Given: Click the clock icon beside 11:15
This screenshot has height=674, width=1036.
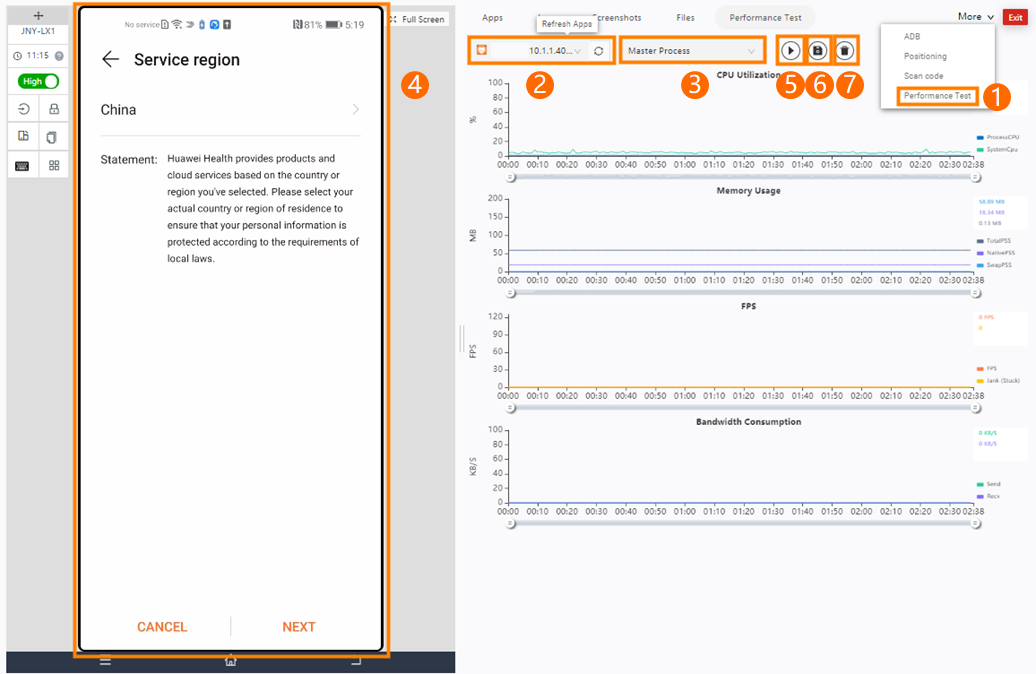Looking at the screenshot, I should (x=18, y=56).
